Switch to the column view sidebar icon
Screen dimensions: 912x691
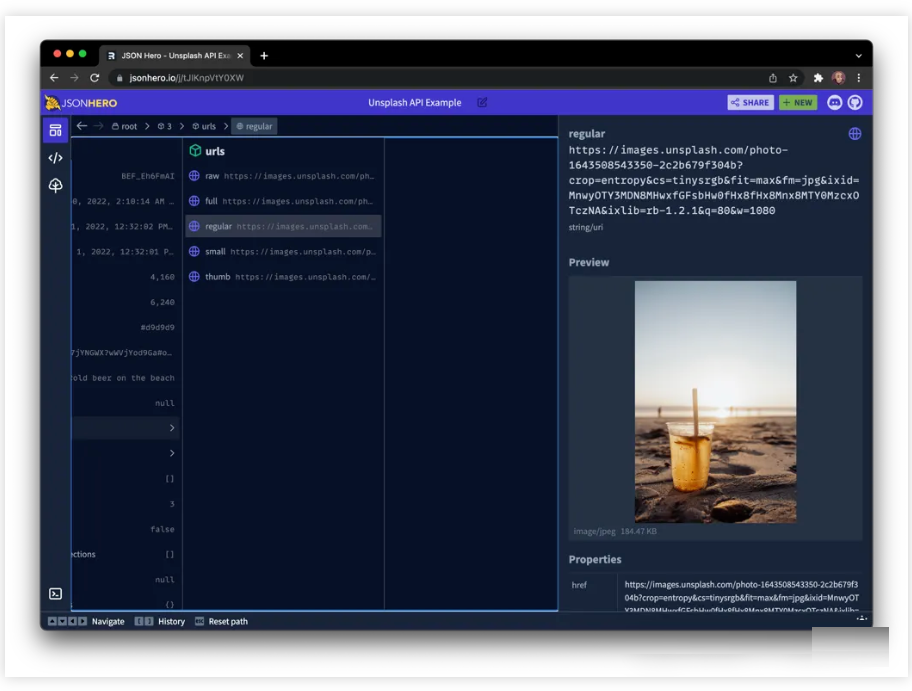click(55, 130)
